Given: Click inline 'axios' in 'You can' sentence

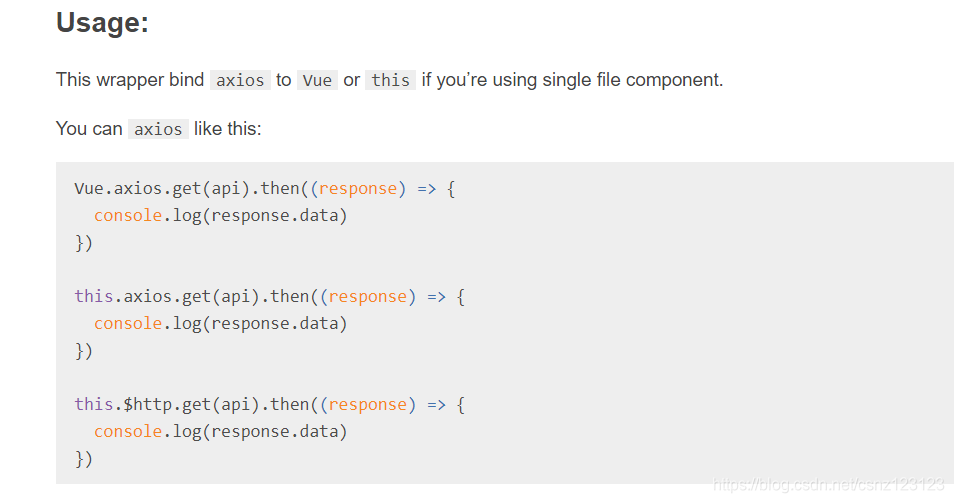Looking at the screenshot, I should [158, 129].
